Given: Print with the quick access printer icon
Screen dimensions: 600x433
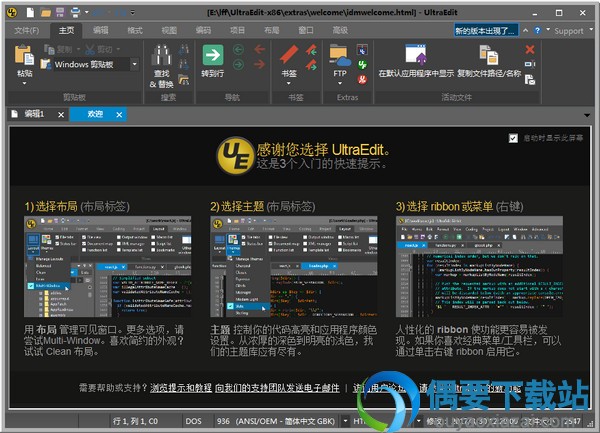Looking at the screenshot, I should pos(75,13).
